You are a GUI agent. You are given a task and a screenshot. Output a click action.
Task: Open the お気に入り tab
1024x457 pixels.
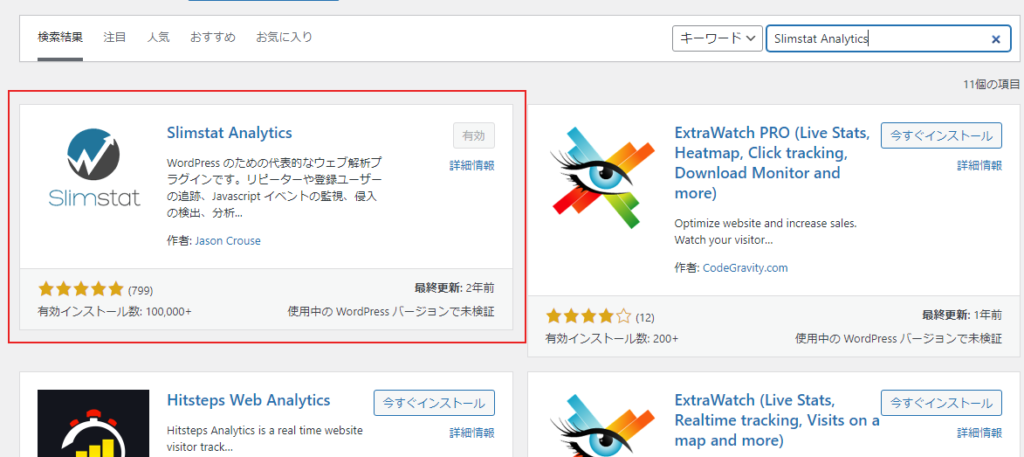[284, 37]
